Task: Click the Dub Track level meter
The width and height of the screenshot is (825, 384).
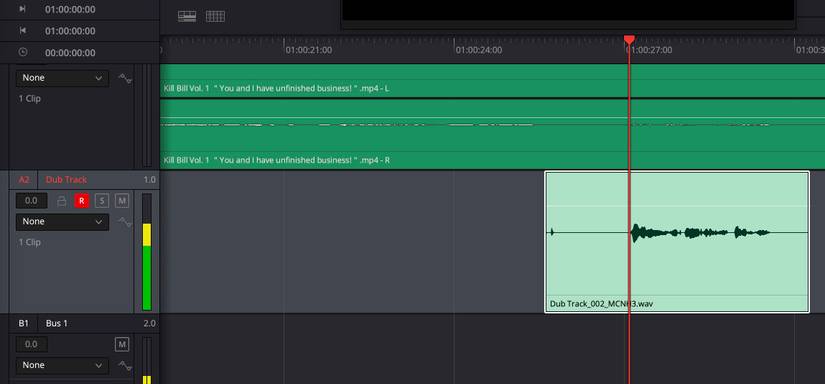Action: 147,252
